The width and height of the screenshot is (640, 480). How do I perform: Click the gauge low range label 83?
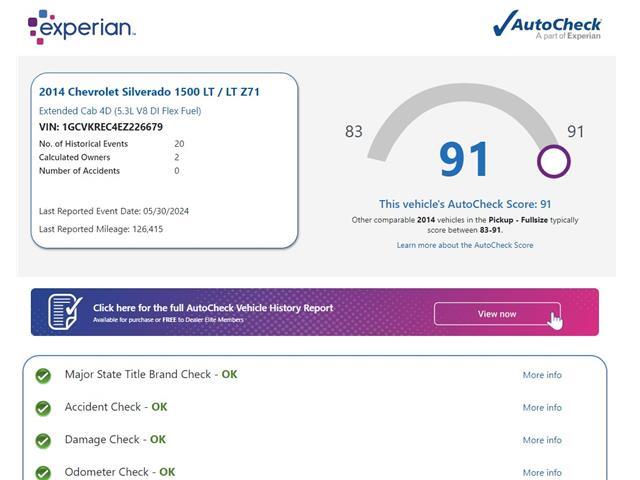tap(353, 131)
